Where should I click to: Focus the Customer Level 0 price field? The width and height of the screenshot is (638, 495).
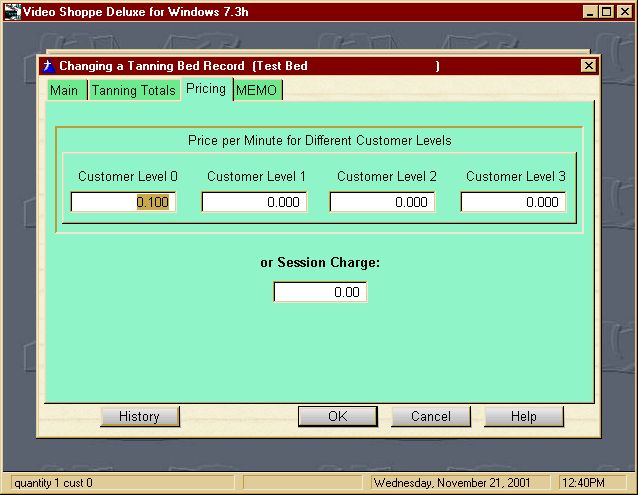coord(123,202)
